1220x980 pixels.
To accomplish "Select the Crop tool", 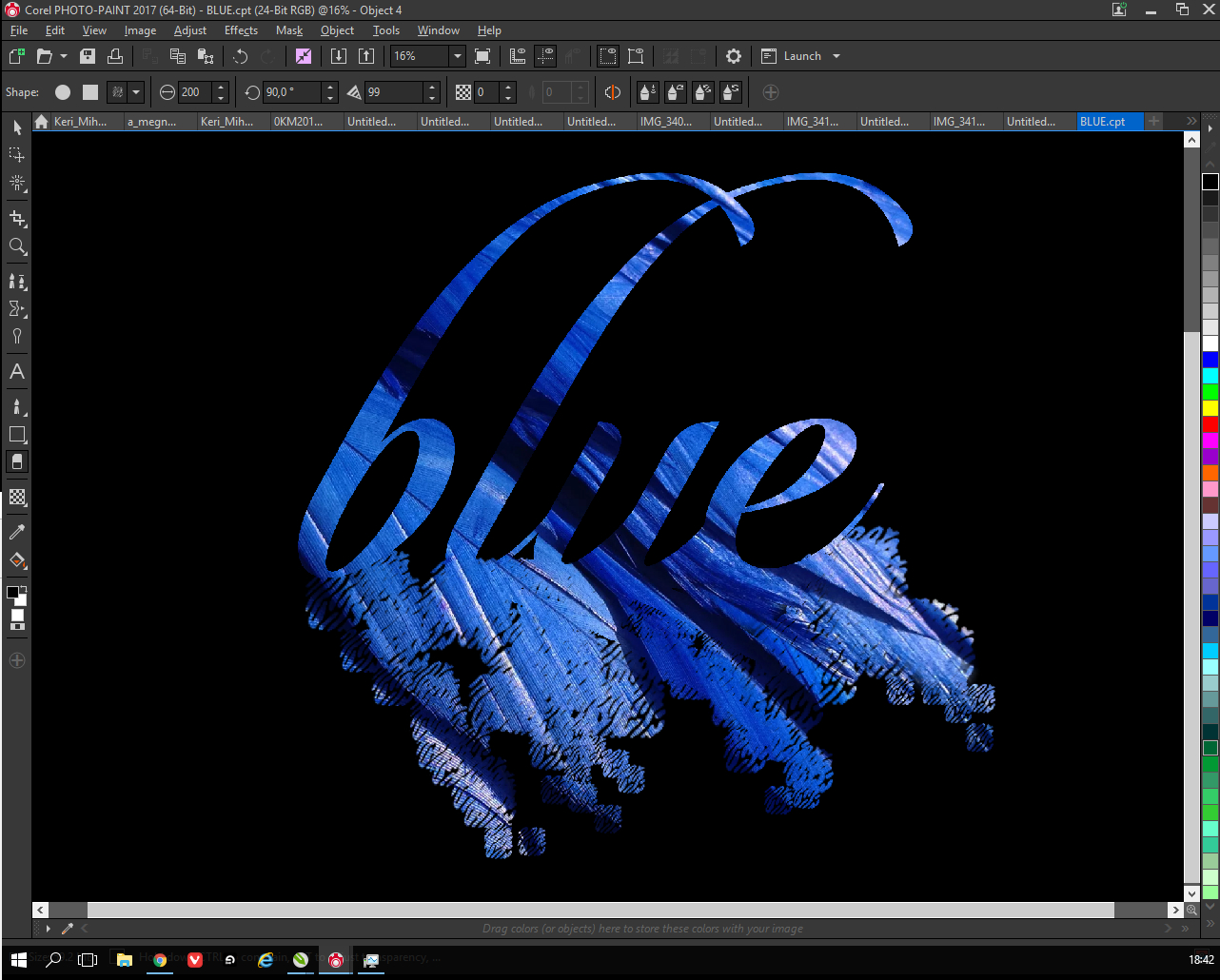I will click(x=17, y=218).
